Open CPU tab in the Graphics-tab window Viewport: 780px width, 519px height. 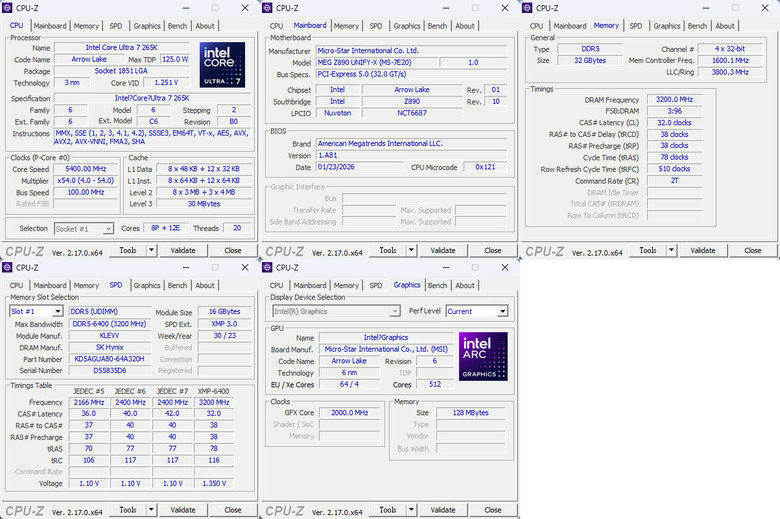click(x=277, y=286)
